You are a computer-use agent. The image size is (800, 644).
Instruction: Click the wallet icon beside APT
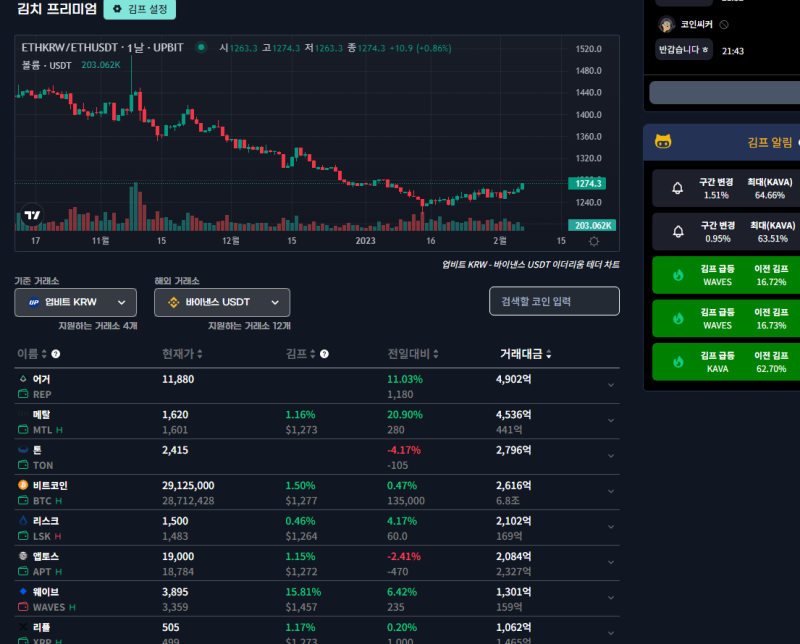pyautogui.click(x=23, y=572)
